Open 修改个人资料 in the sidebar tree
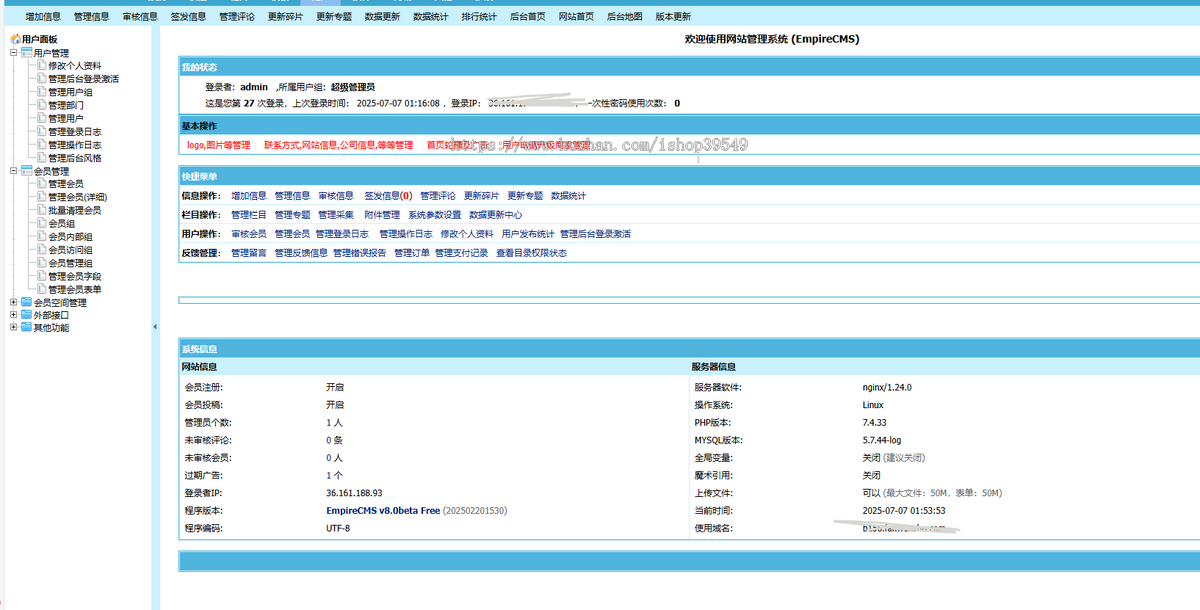The image size is (1200, 610). tap(75, 66)
